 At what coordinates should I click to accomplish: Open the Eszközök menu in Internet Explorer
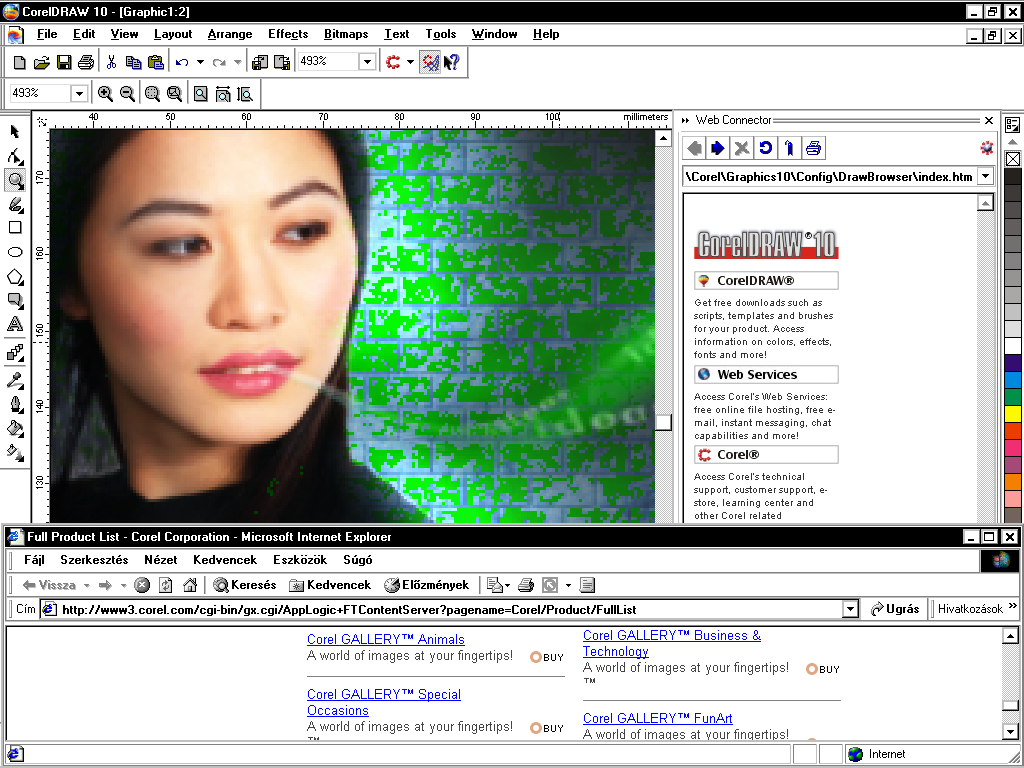coord(300,560)
